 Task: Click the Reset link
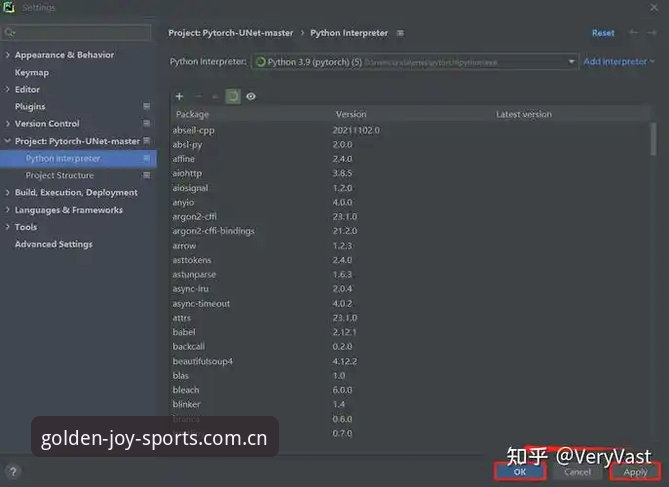point(603,33)
